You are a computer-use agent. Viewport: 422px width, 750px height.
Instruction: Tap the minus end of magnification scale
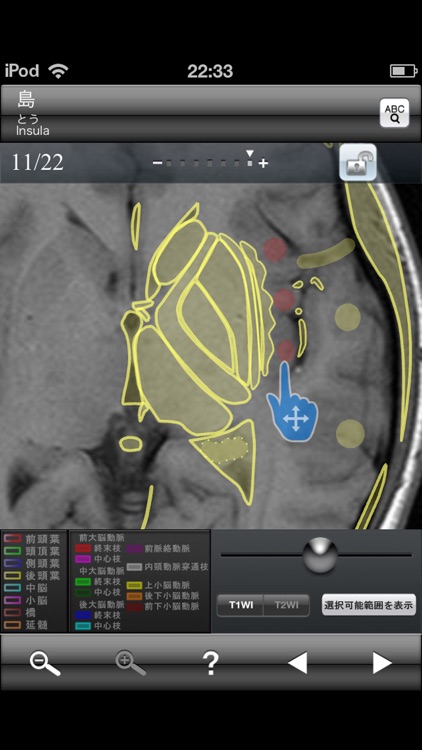[x=157, y=163]
